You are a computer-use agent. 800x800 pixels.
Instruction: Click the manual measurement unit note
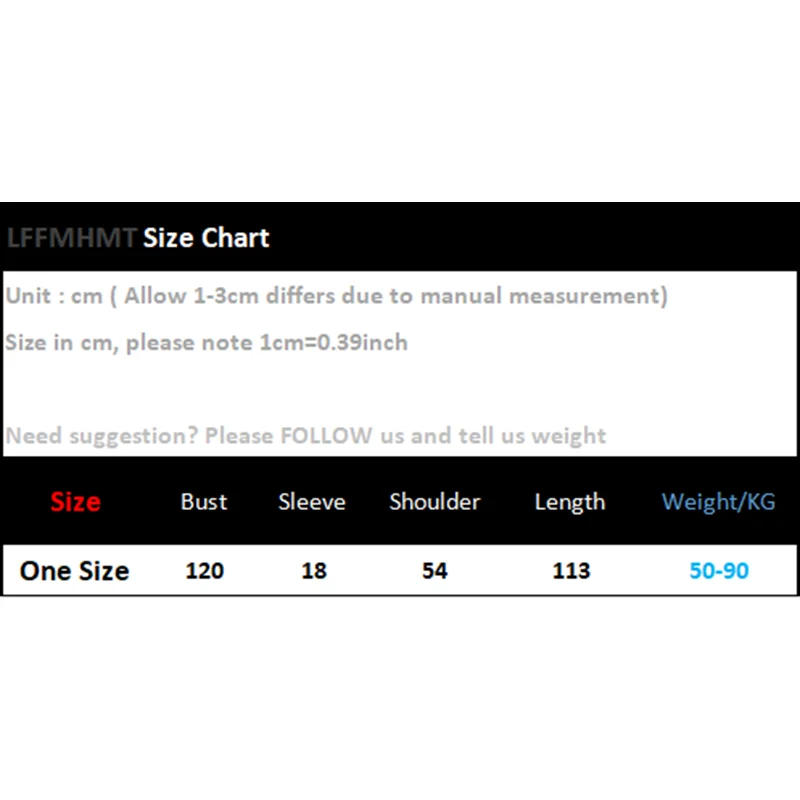[336, 296]
